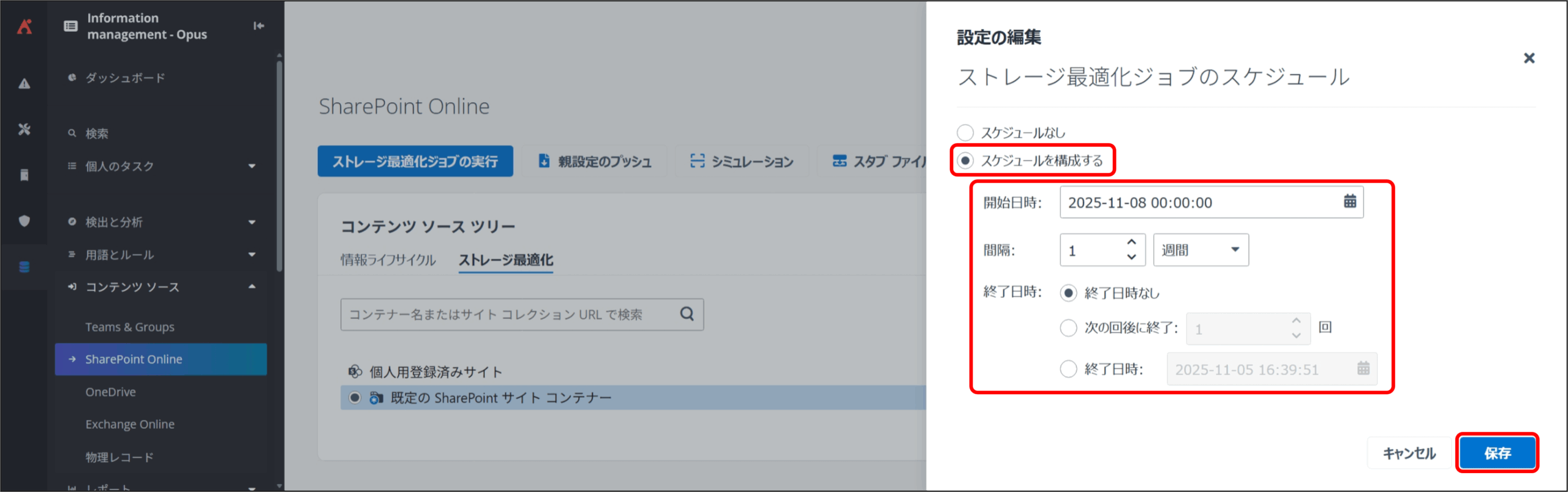Select the database stack icon in left rail
The width and height of the screenshot is (1568, 492).
[x=24, y=267]
